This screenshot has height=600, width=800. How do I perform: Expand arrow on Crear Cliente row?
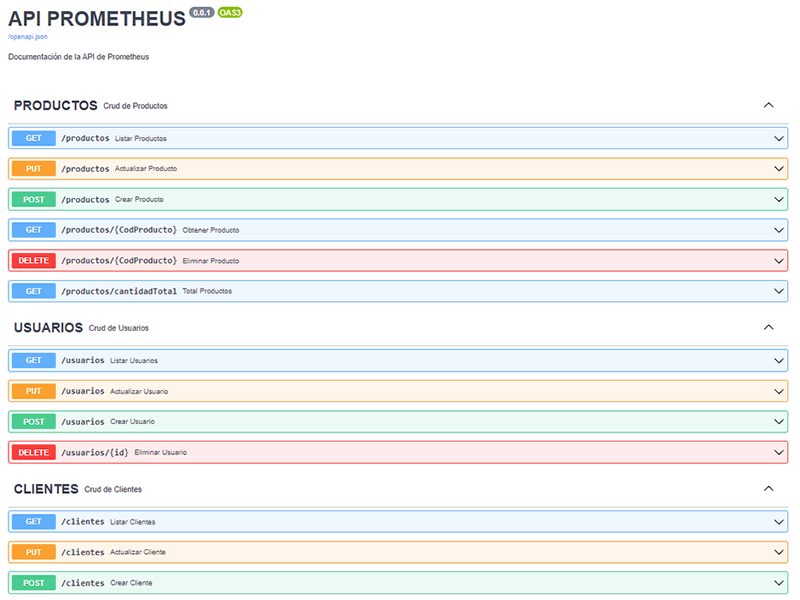click(779, 582)
